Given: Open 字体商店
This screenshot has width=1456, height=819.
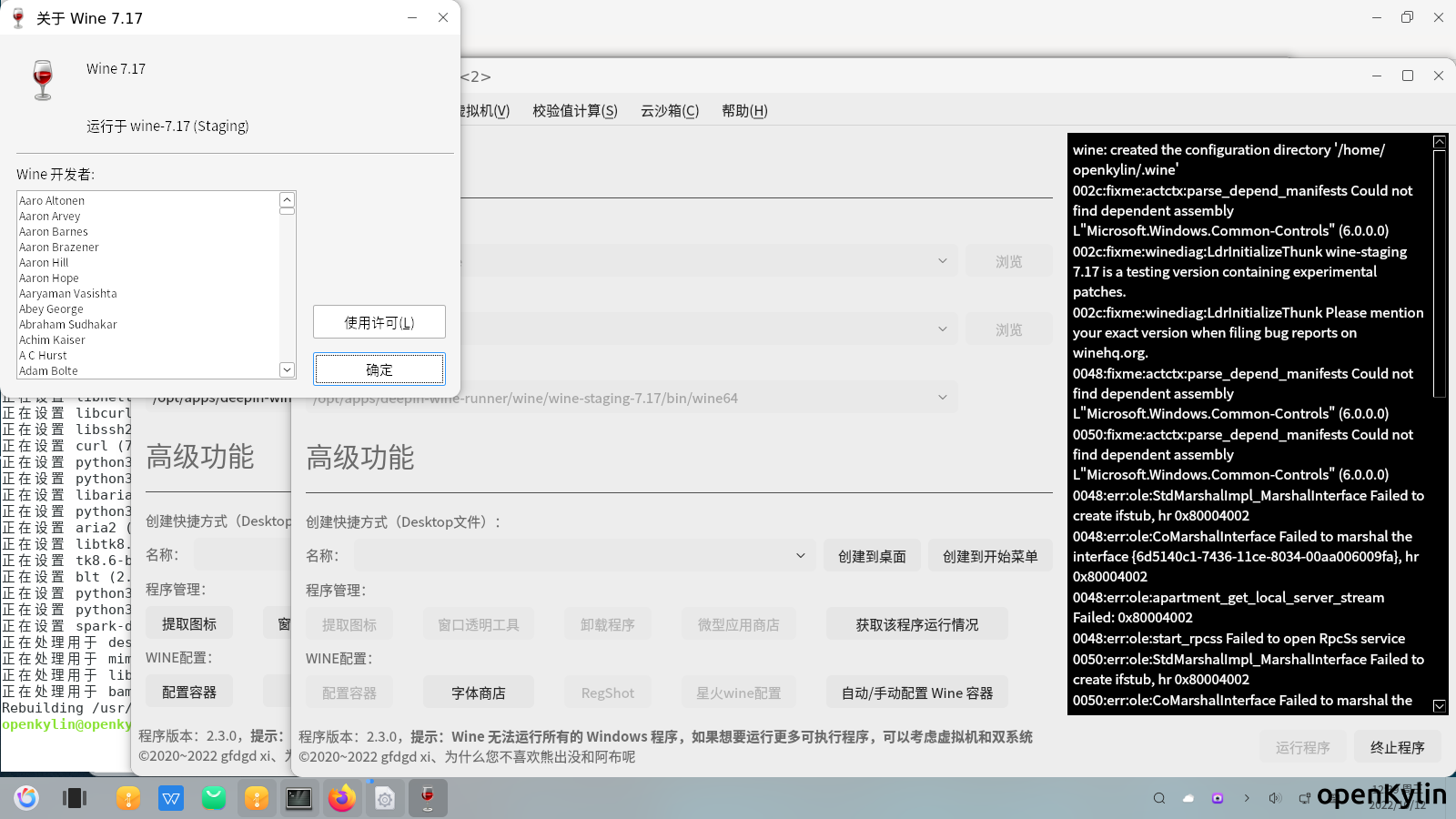Looking at the screenshot, I should coord(479,693).
